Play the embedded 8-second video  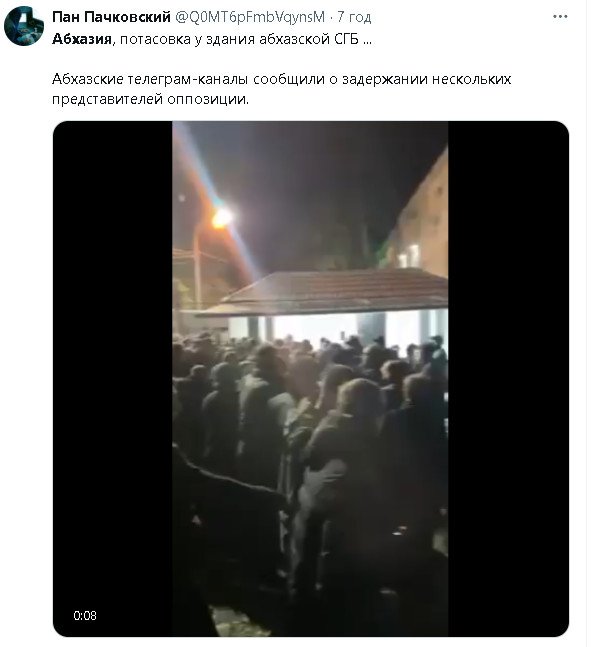[x=311, y=378]
